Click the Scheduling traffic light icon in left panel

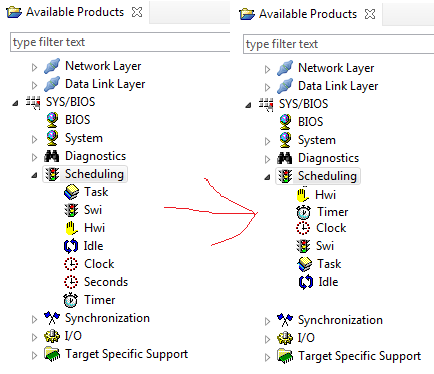pos(52,174)
